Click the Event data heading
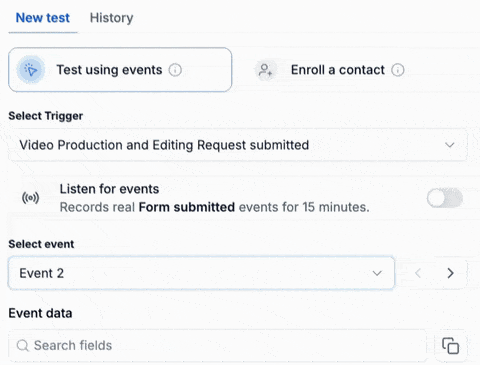 (40, 313)
